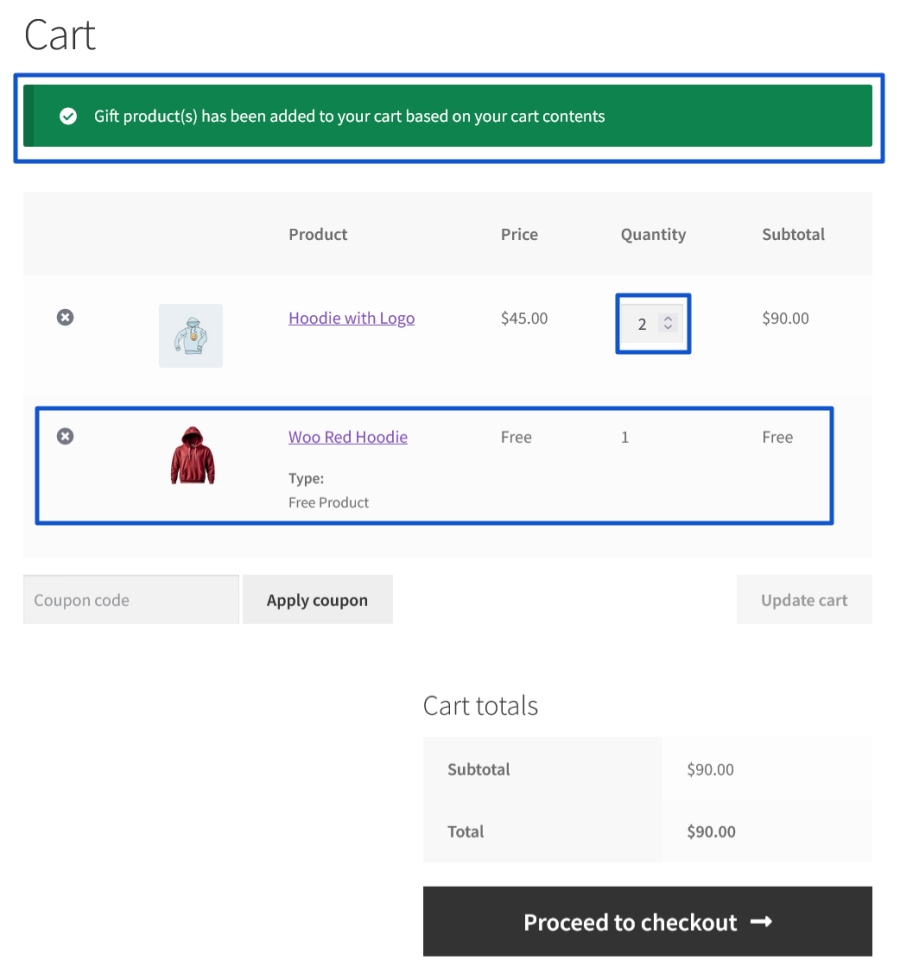Increase Hoodie with Logo quantity using up arrow
The width and height of the screenshot is (900, 979).
pos(668,319)
